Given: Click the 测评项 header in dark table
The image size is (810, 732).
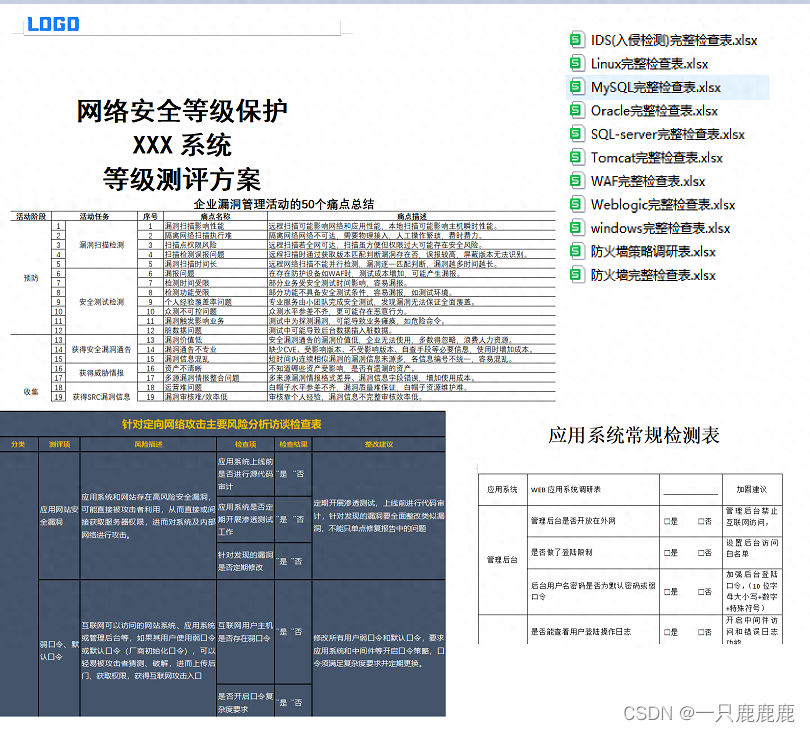Looking at the screenshot, I should click(x=59, y=444).
